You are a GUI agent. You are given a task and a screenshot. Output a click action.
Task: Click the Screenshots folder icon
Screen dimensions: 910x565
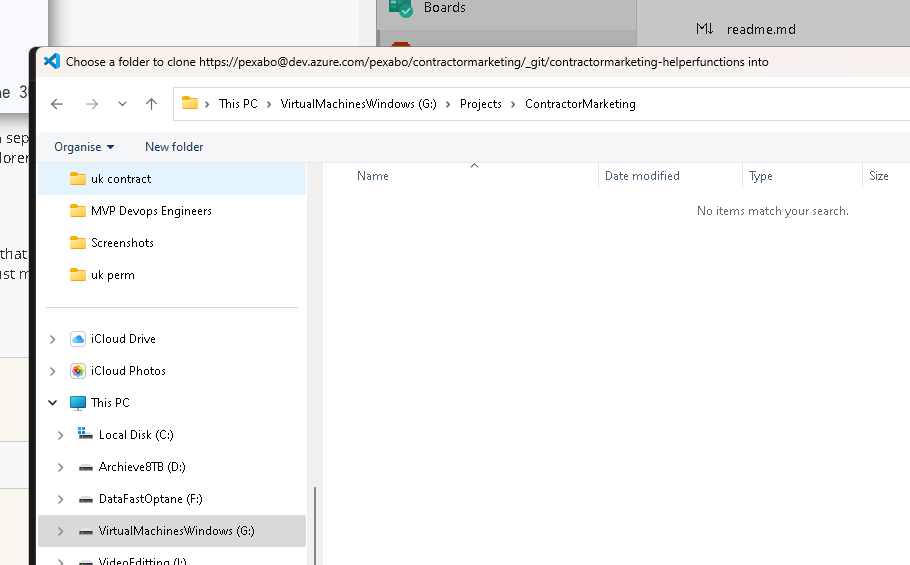point(78,242)
